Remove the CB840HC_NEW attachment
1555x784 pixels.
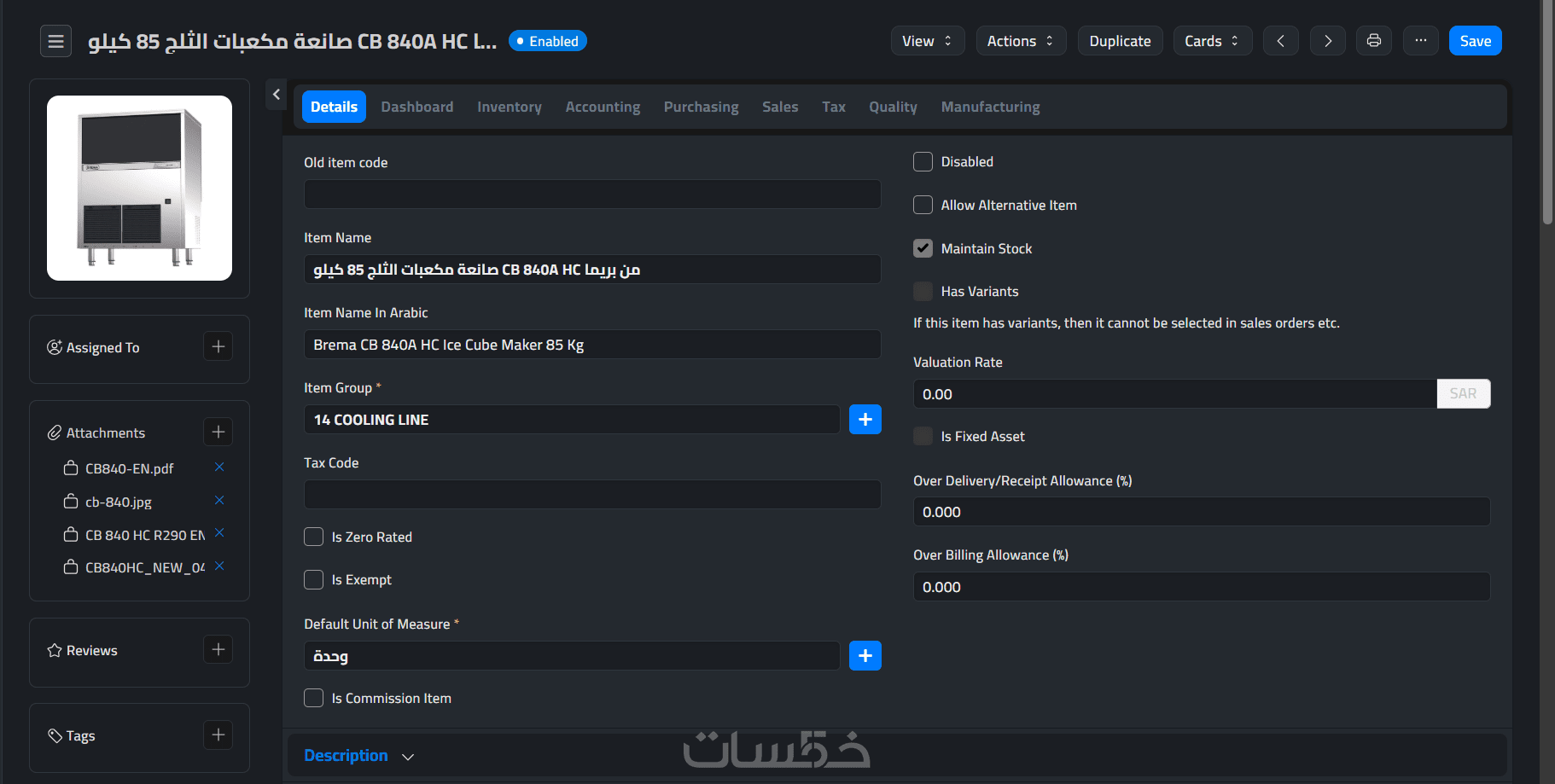(x=219, y=566)
